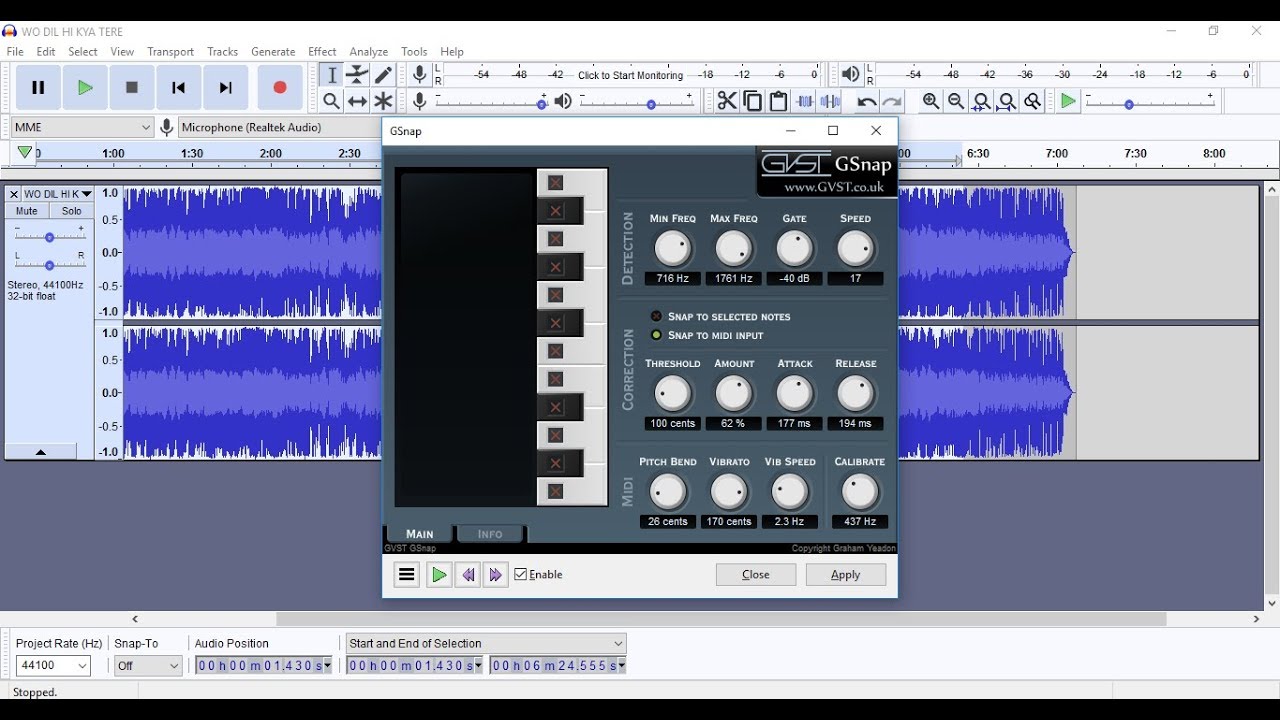Viewport: 1280px width, 720px height.
Task: Select the Selection (I-beam) tool
Action: (x=331, y=75)
